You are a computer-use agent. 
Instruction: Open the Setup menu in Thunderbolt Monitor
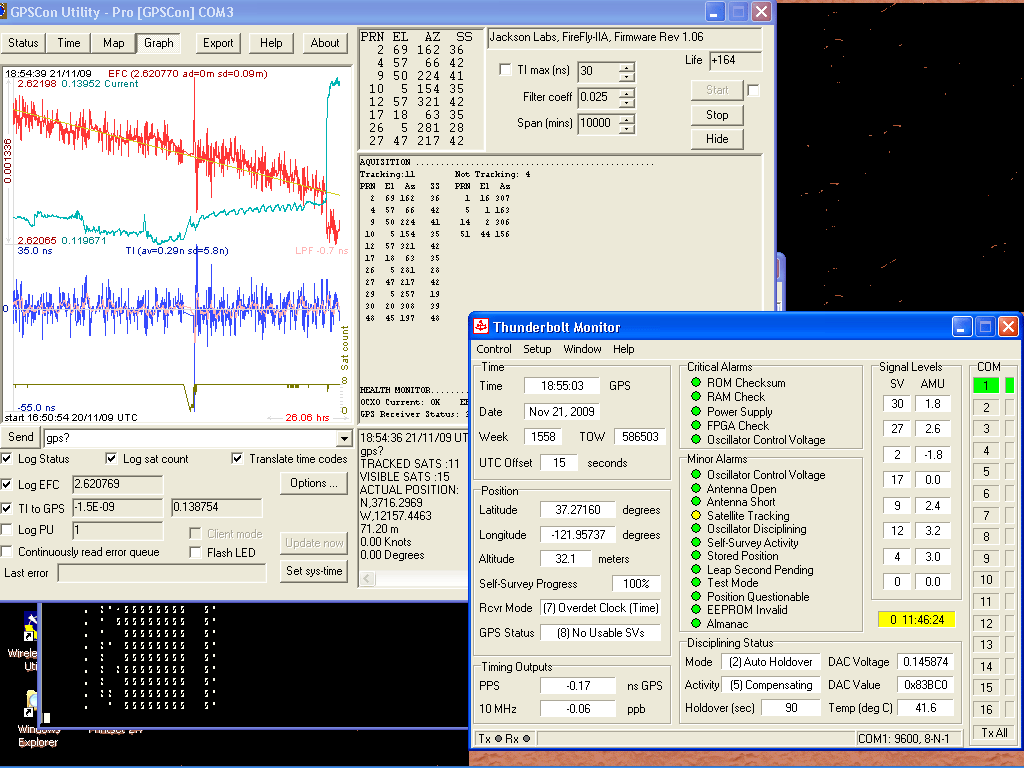point(537,349)
